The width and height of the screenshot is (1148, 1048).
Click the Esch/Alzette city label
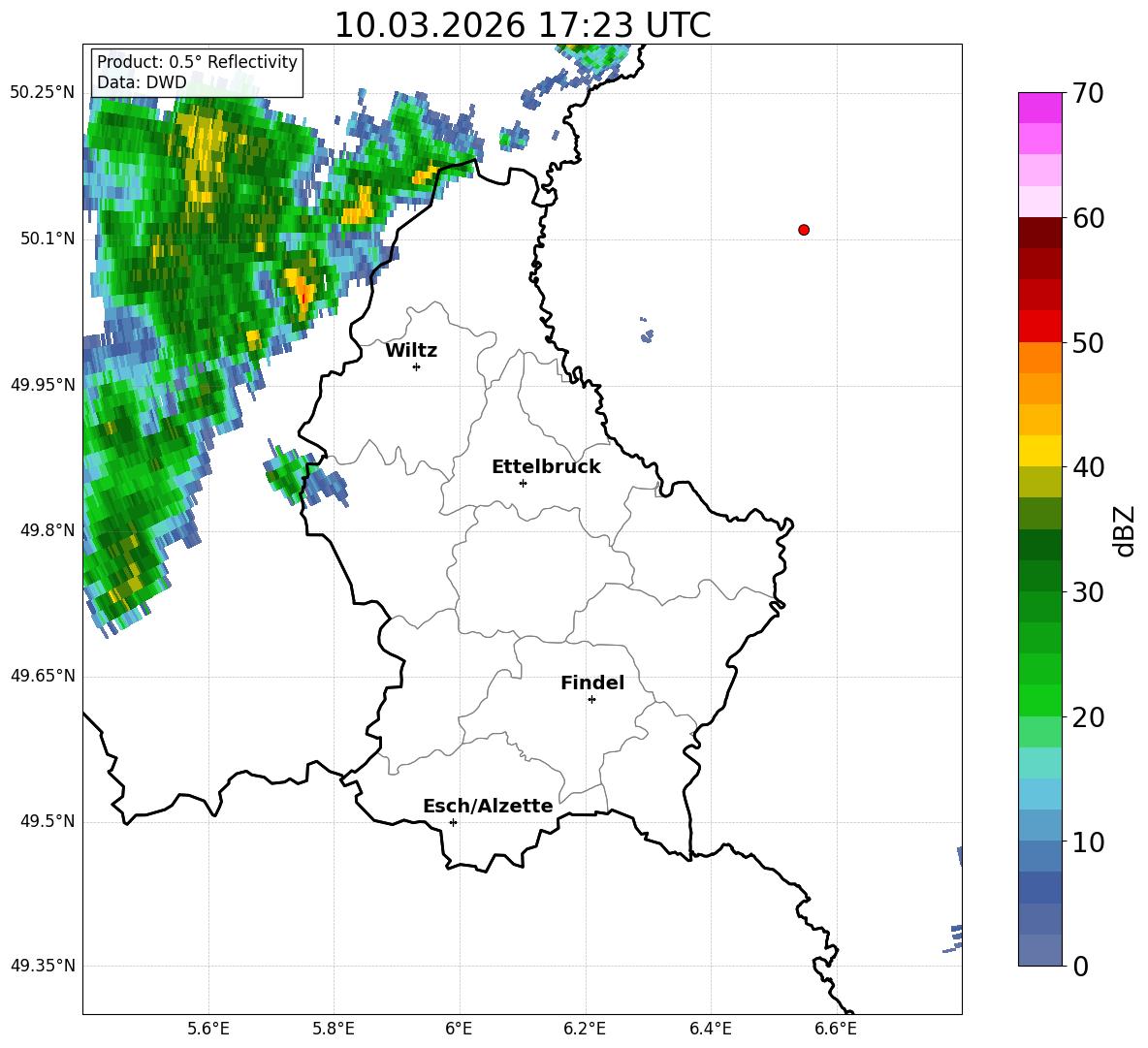tap(488, 806)
